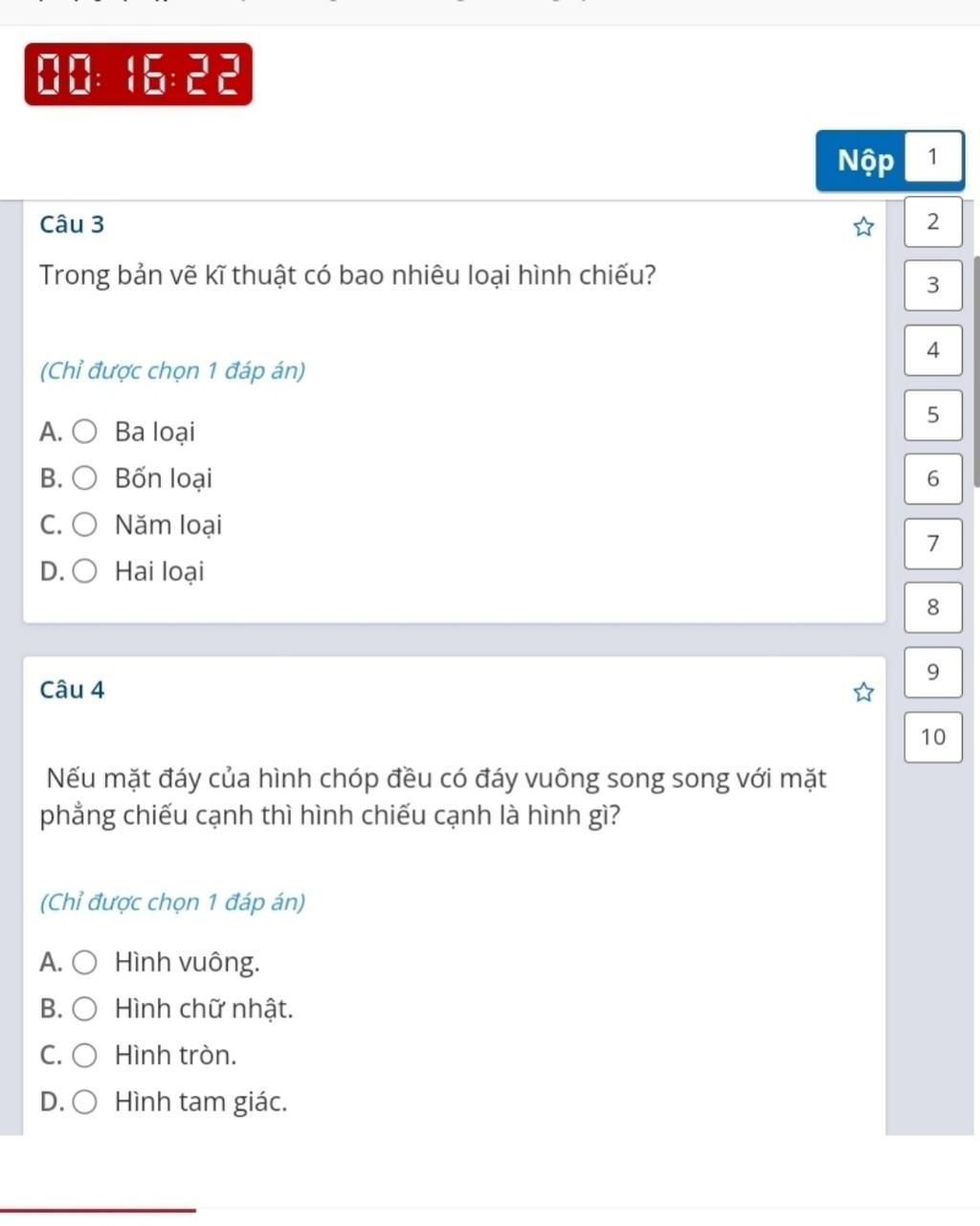Select 'Hình tam giác.' radio button

coord(85,1103)
